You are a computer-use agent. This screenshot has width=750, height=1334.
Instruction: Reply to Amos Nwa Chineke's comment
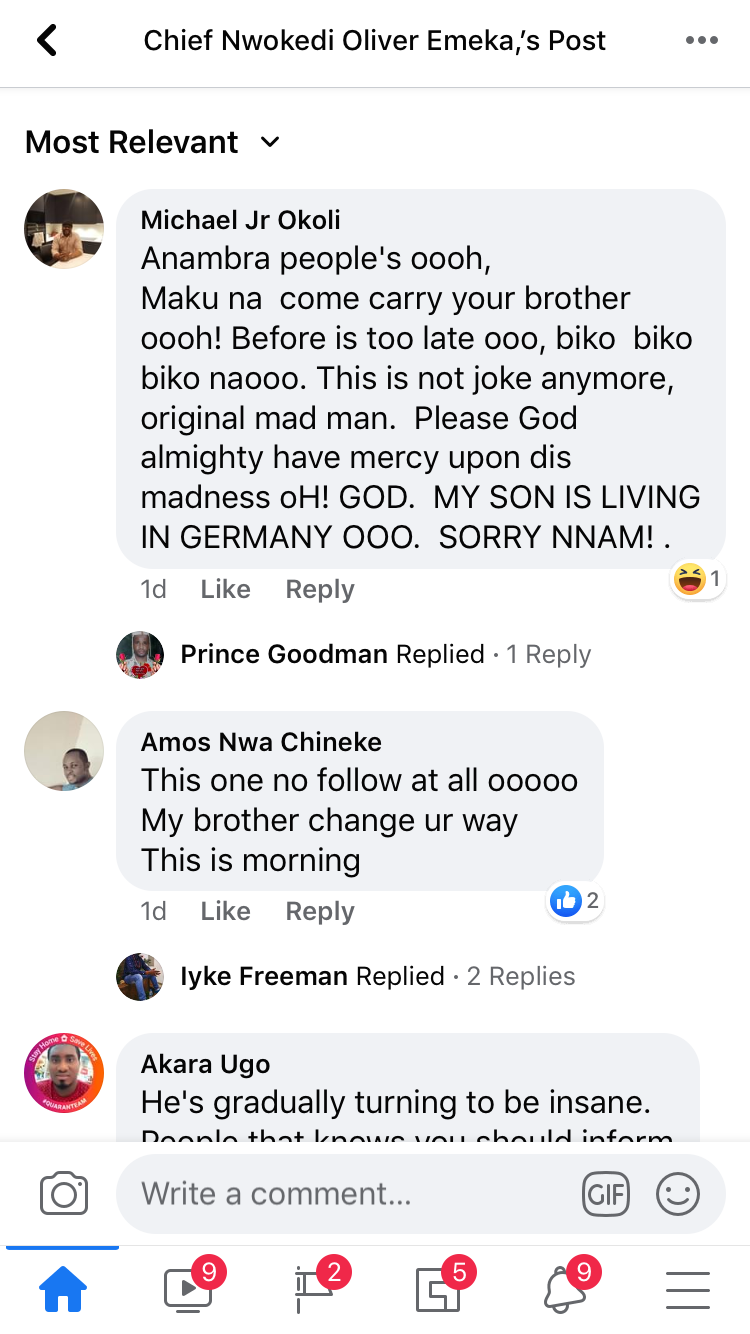tap(320, 912)
